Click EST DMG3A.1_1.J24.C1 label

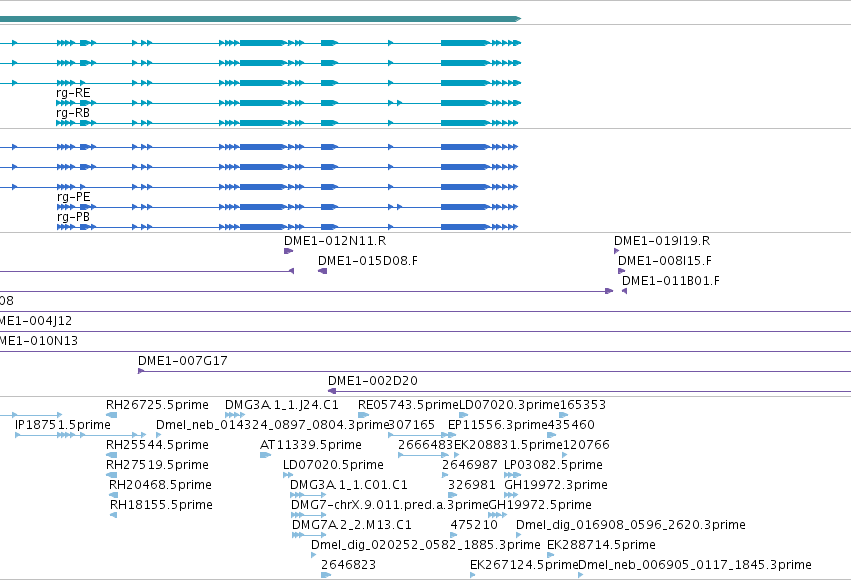282,405
